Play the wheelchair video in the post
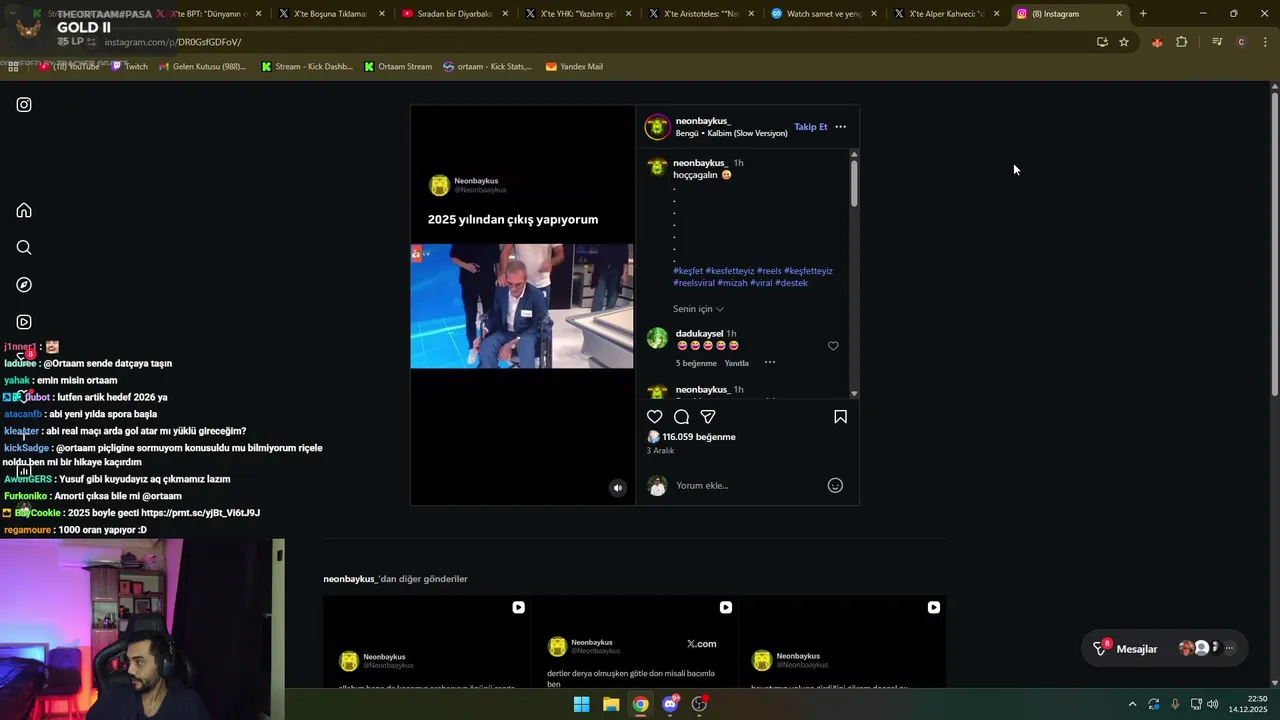The width and height of the screenshot is (1280, 720). tap(522, 306)
